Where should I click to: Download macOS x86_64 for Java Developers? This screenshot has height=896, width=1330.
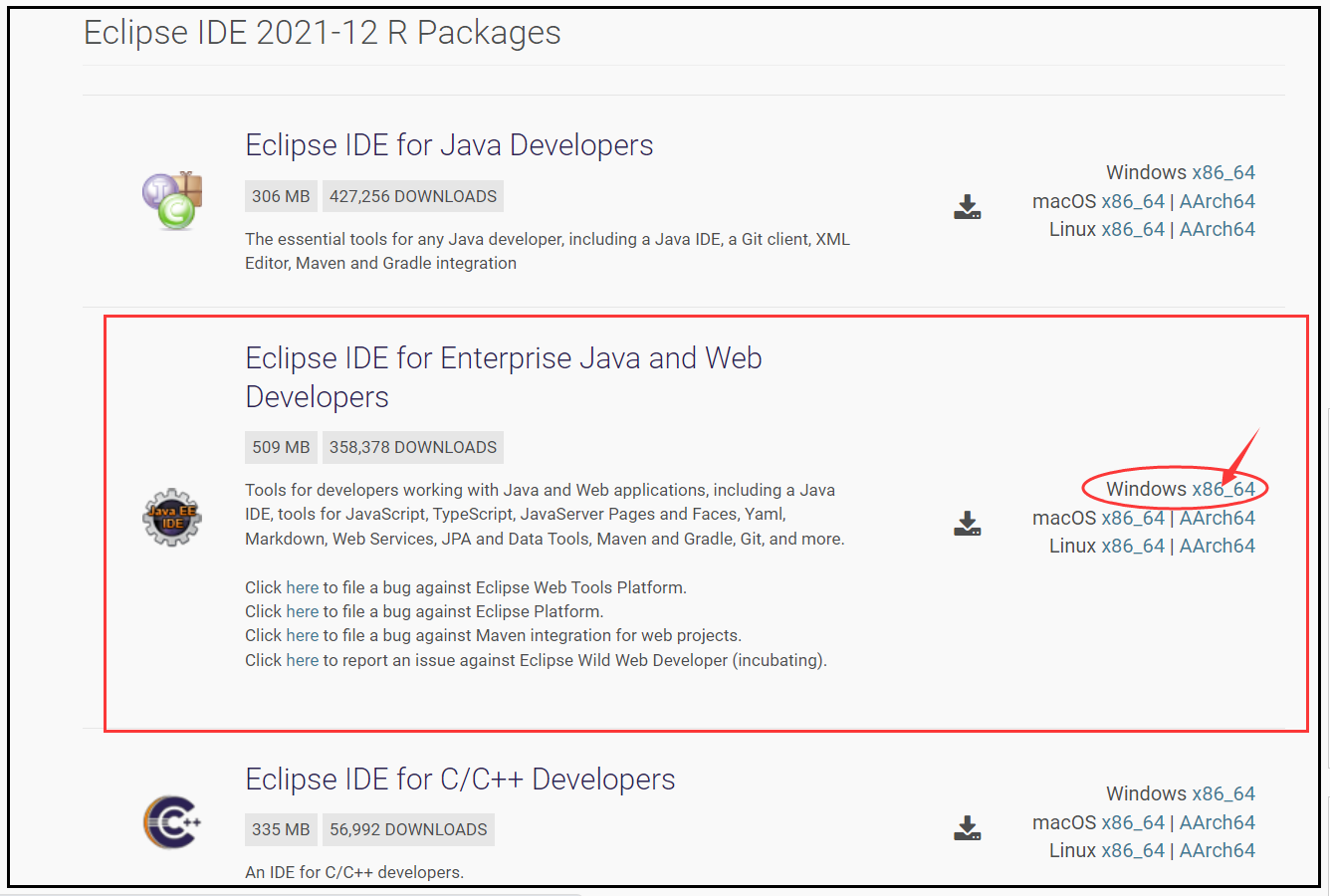pos(1133,201)
